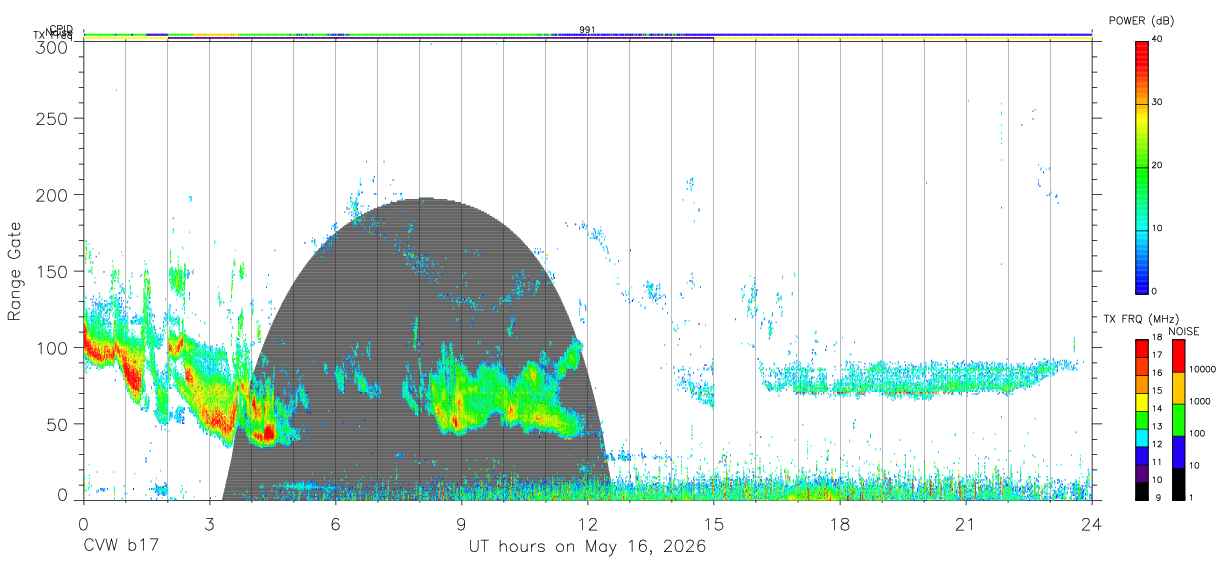Click the 50 tick label on Range Gate axis
The height and width of the screenshot is (567, 1228).
[58, 424]
